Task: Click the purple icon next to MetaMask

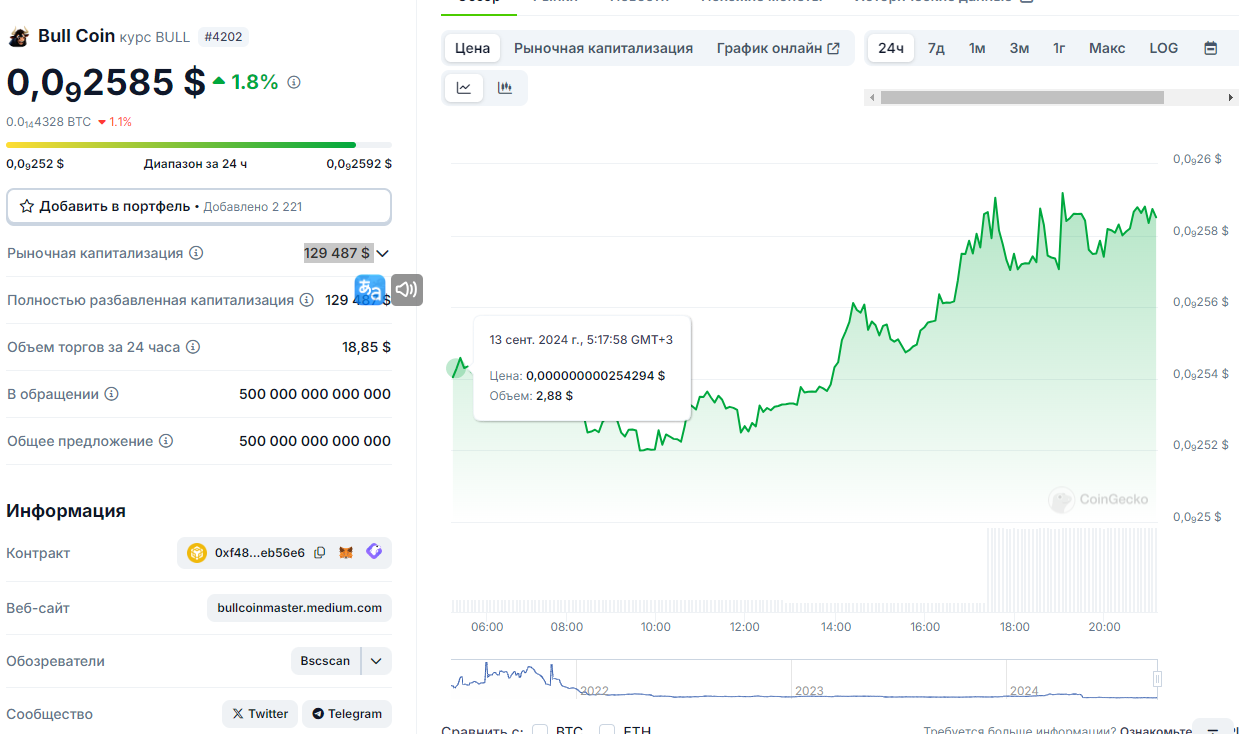Action: [x=374, y=551]
